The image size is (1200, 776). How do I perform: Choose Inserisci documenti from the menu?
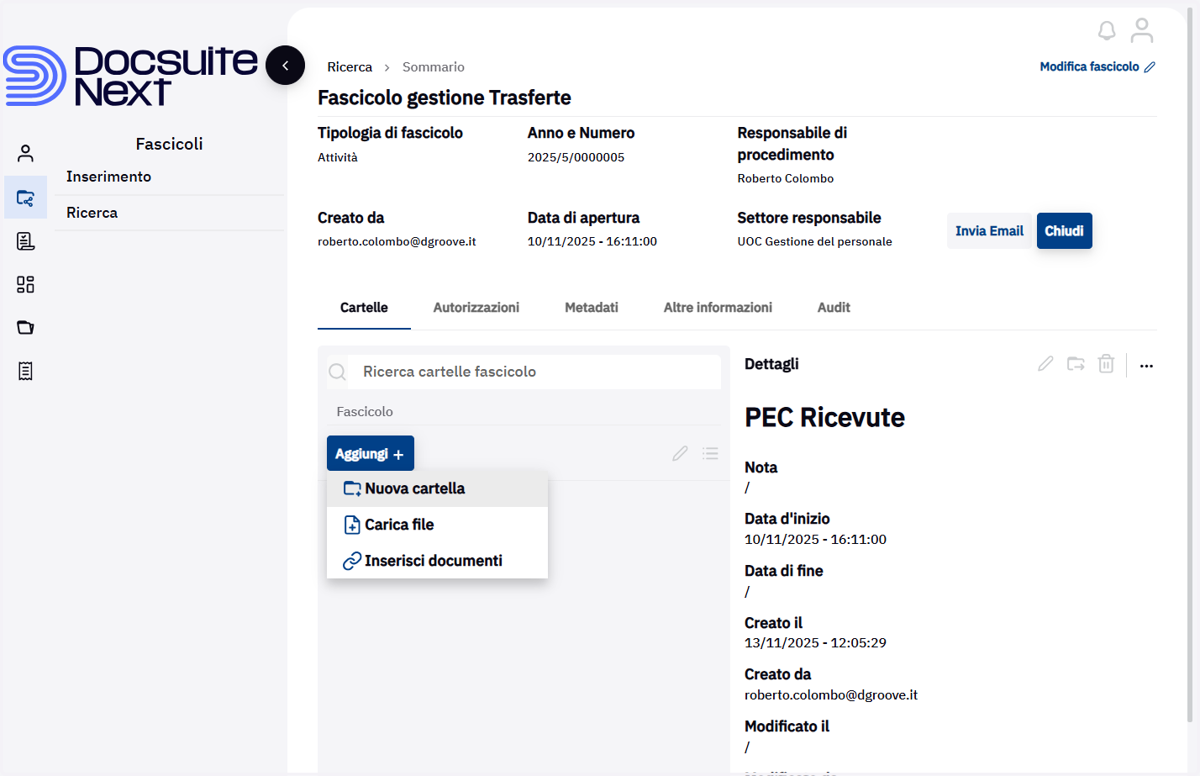437,561
